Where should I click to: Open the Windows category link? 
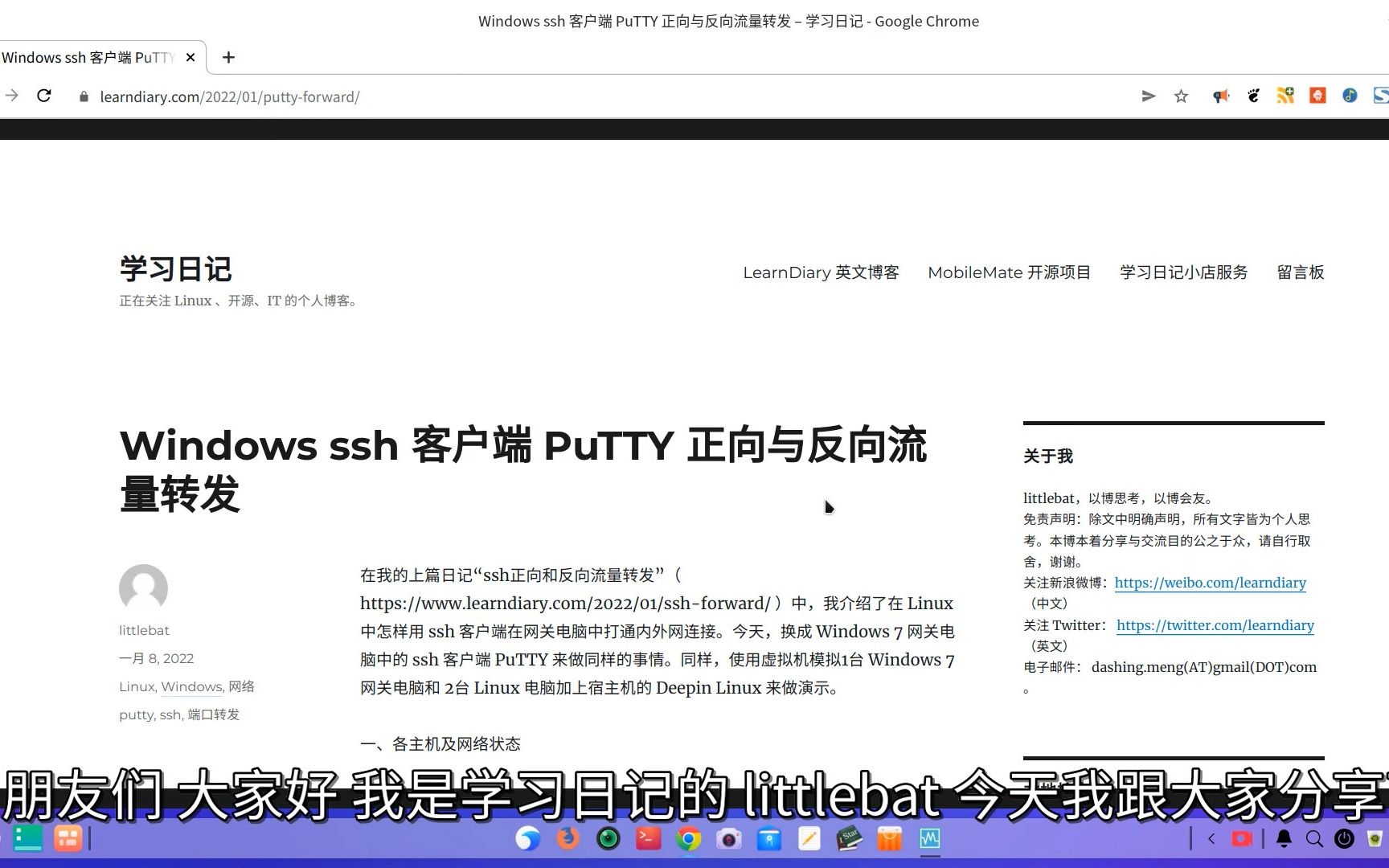[x=191, y=686]
